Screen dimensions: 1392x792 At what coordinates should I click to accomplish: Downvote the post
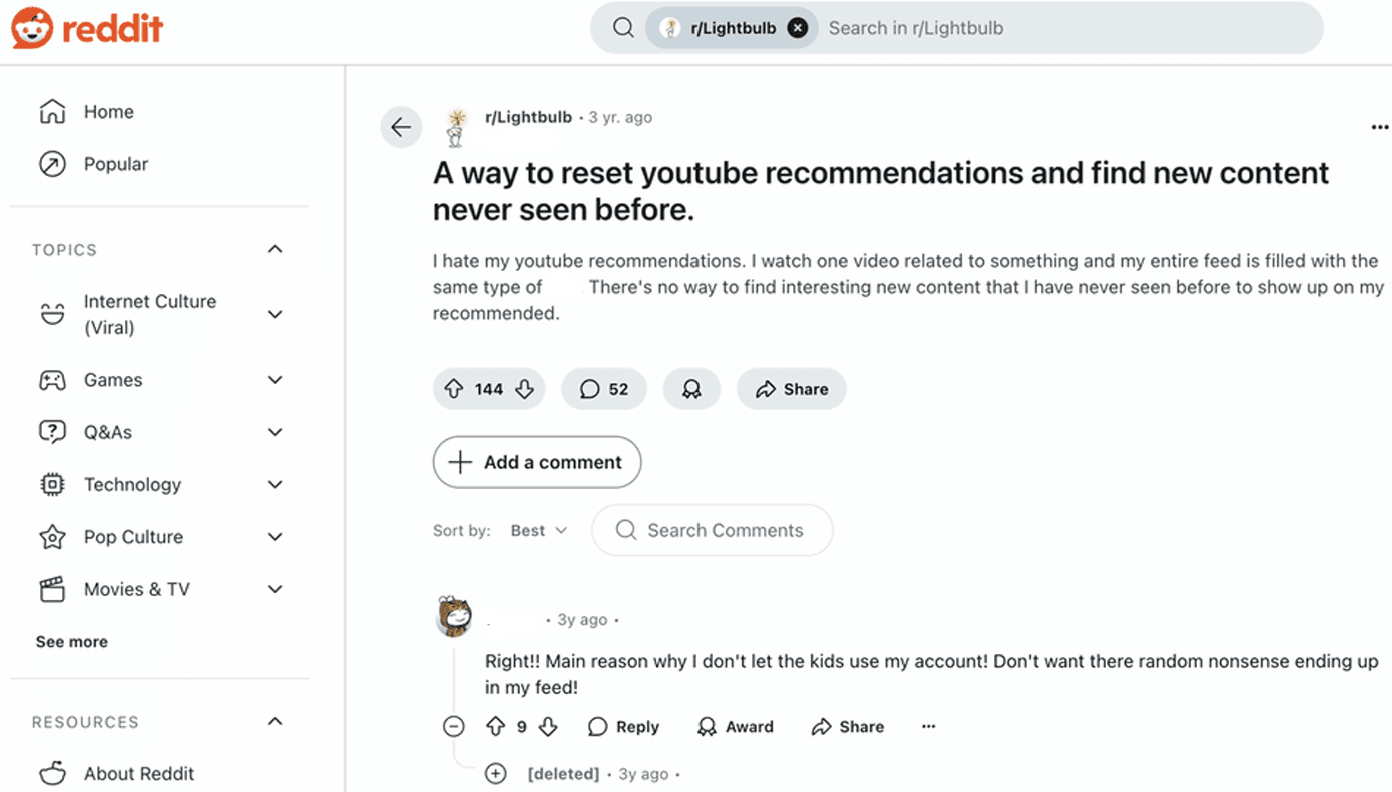click(x=523, y=389)
